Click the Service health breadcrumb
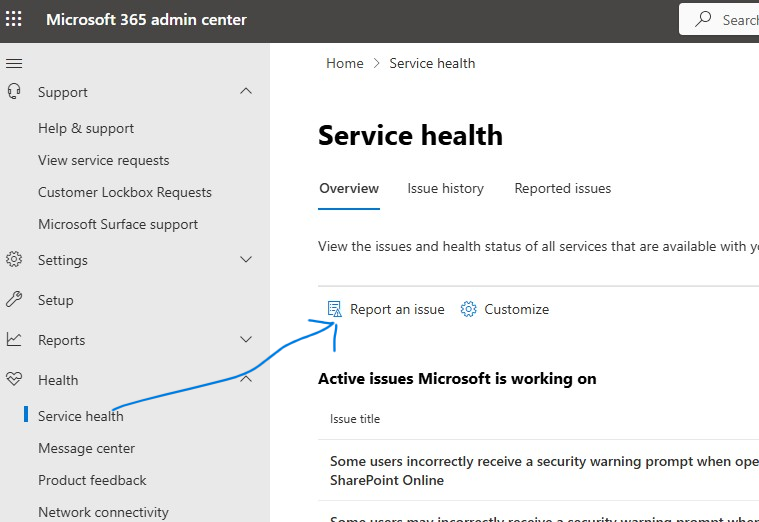This screenshot has height=522, width=759. (x=432, y=63)
